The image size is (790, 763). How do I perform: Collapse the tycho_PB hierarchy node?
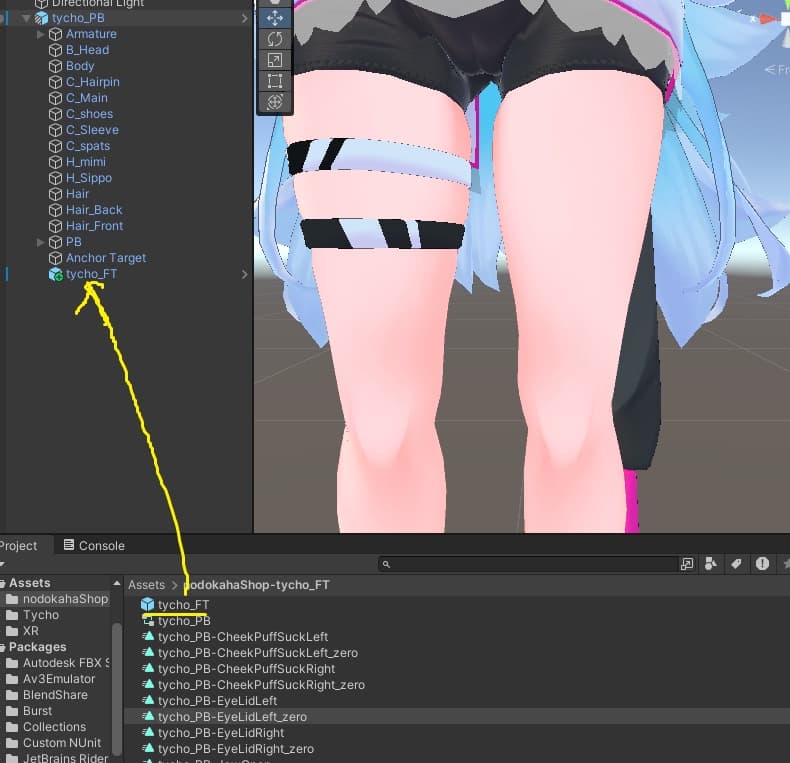[x=26, y=19]
